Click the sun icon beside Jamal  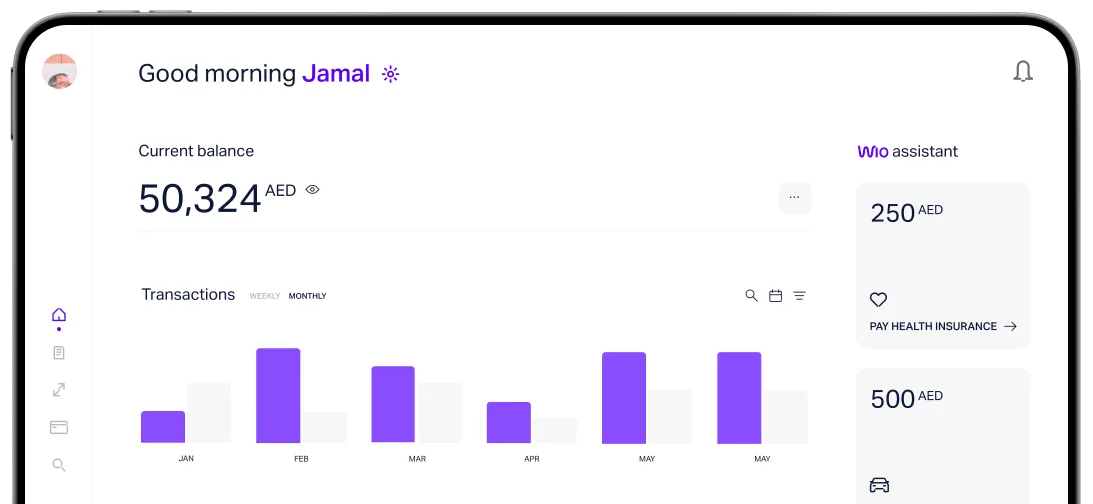pos(390,74)
